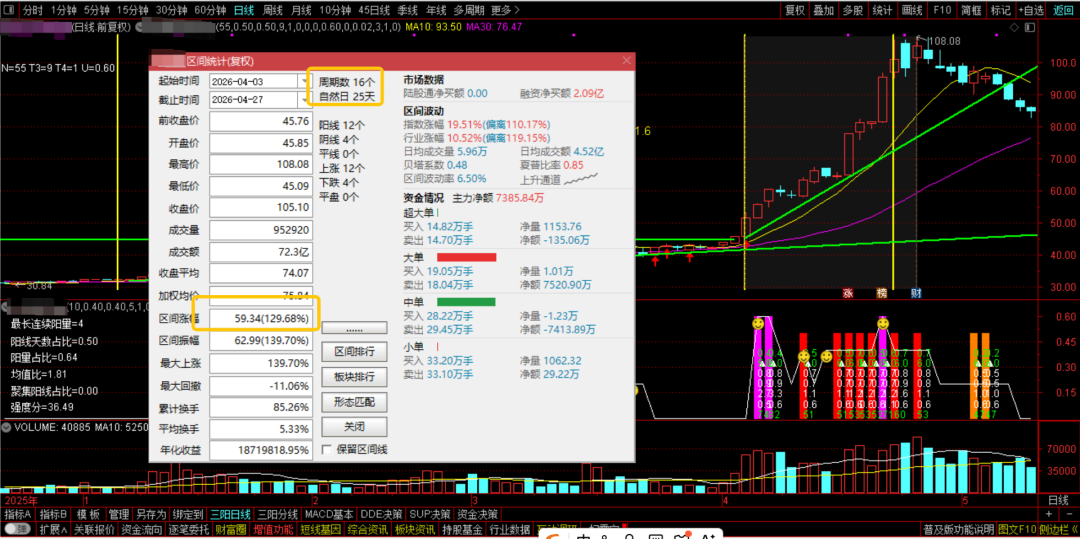The width and height of the screenshot is (1080, 539).
Task: Toggle the switch at bottom-left status bar
Action: (17, 529)
